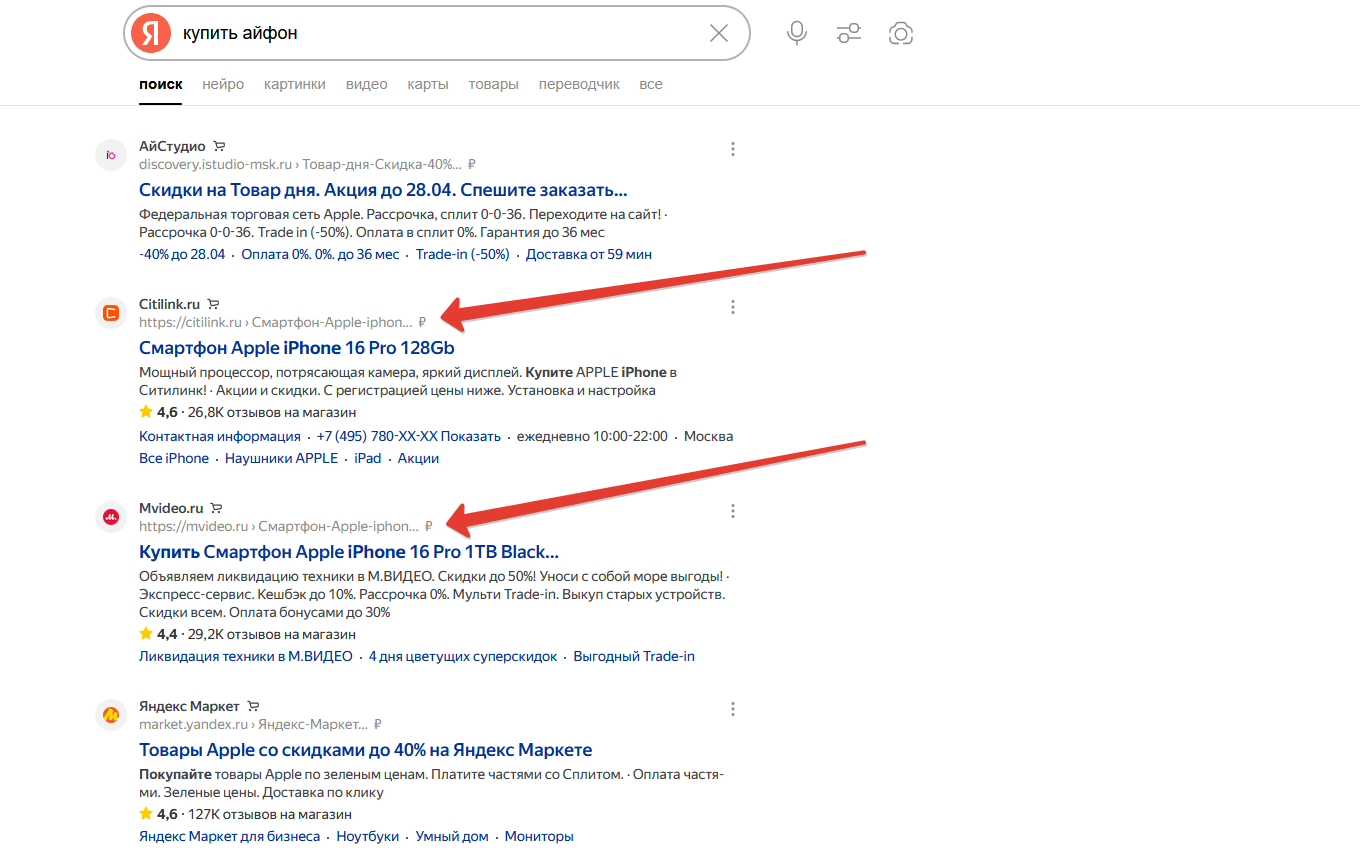Click the 'Наушники APPLE' sitelink
Image resolution: width=1360 pixels, height=859 pixels.
coord(282,458)
